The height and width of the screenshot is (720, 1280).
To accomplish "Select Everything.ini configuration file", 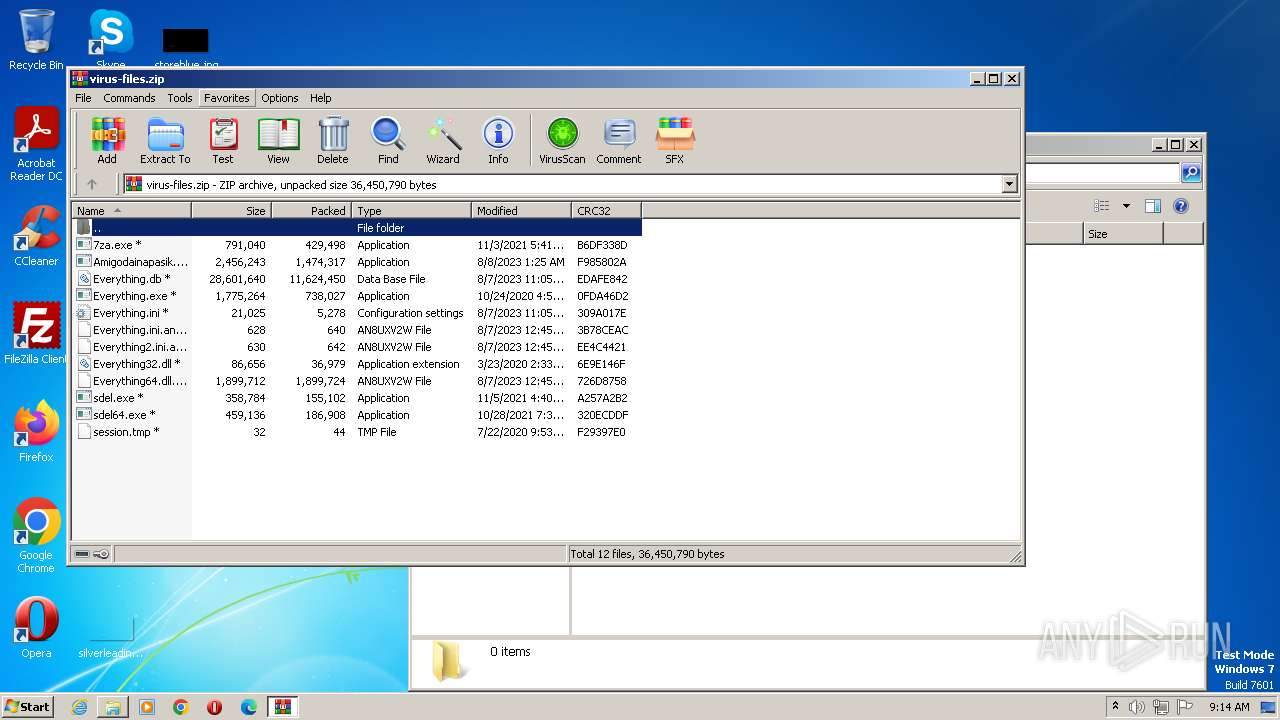I will coord(357,313).
